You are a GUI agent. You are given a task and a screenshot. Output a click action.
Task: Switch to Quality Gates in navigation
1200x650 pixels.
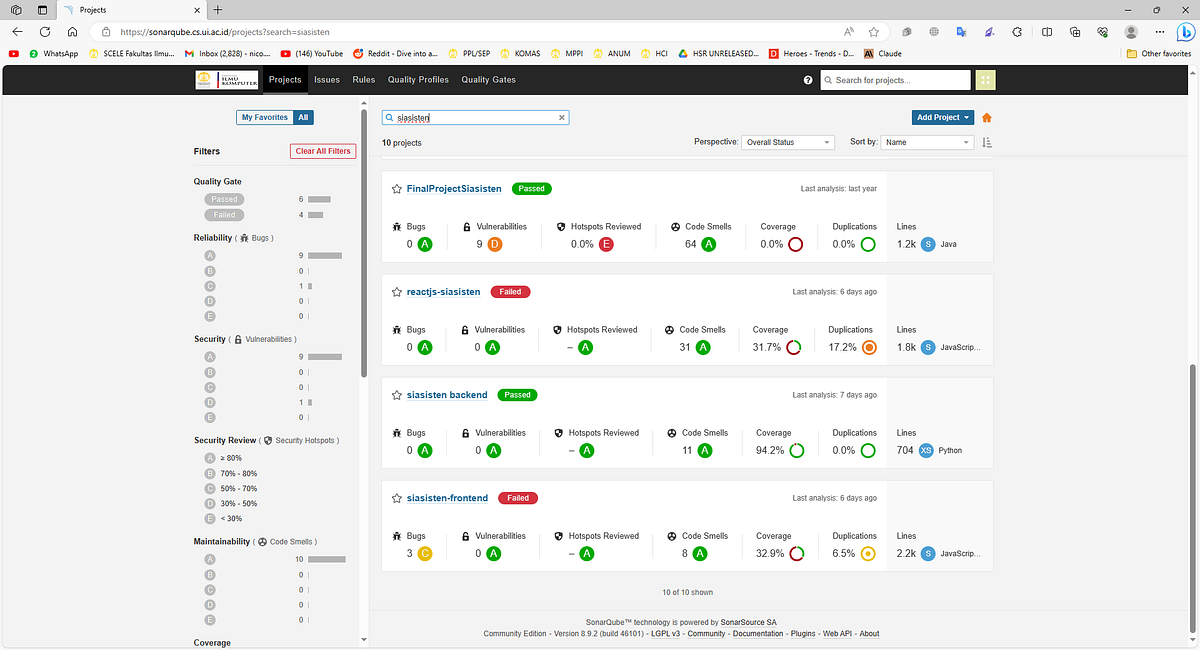[488, 79]
